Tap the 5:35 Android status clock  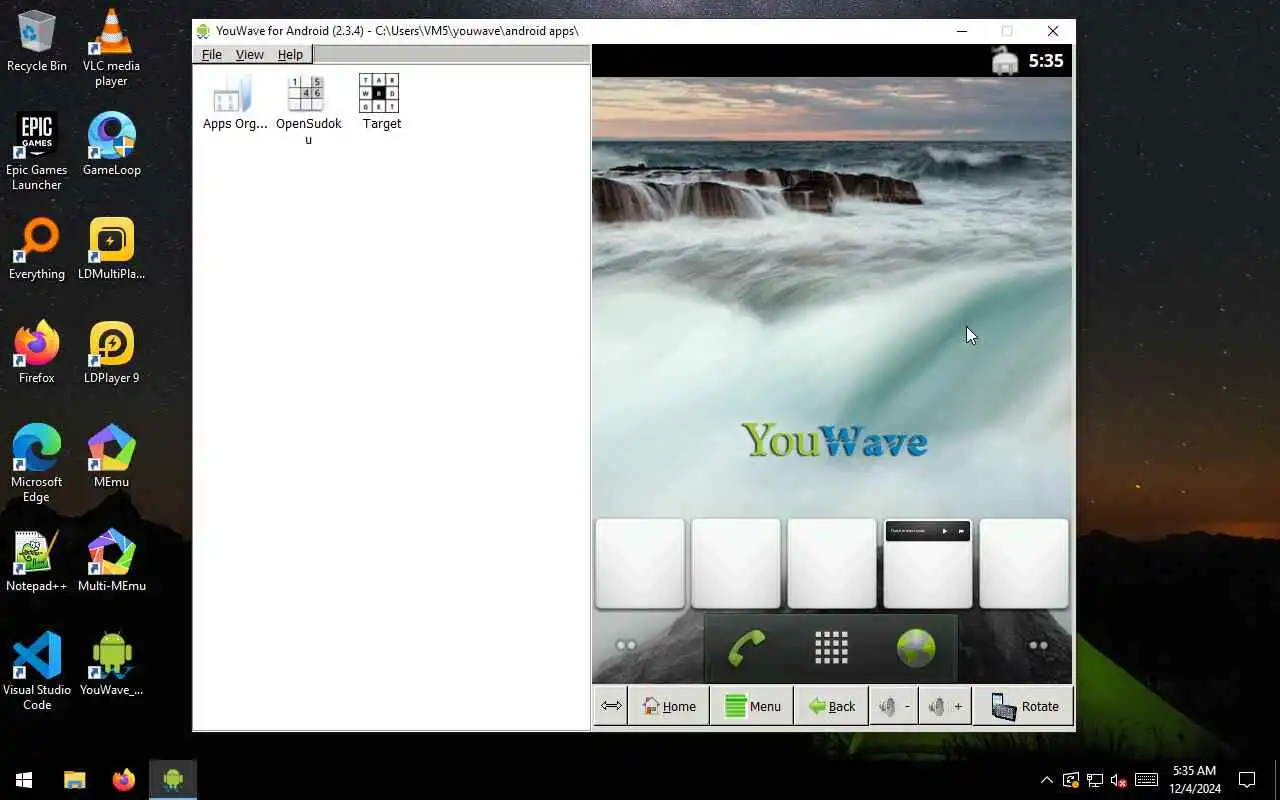(x=1046, y=61)
